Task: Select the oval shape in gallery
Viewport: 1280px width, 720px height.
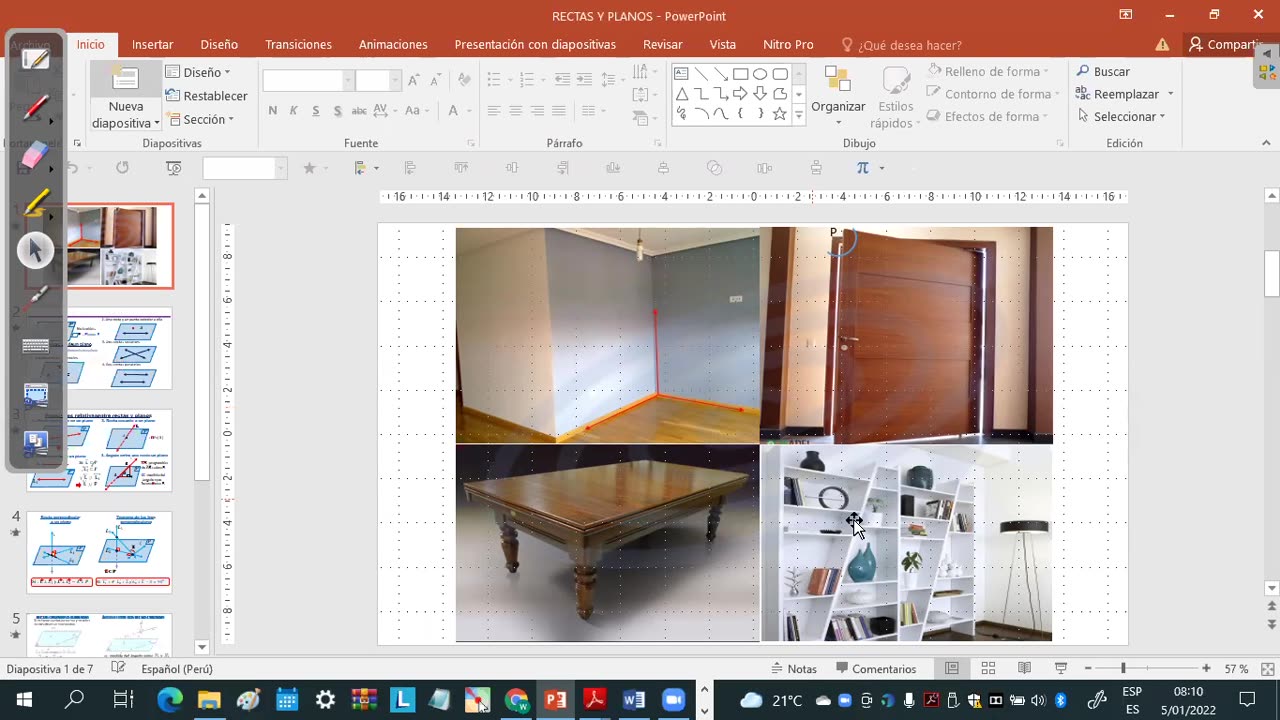Action: click(x=760, y=74)
